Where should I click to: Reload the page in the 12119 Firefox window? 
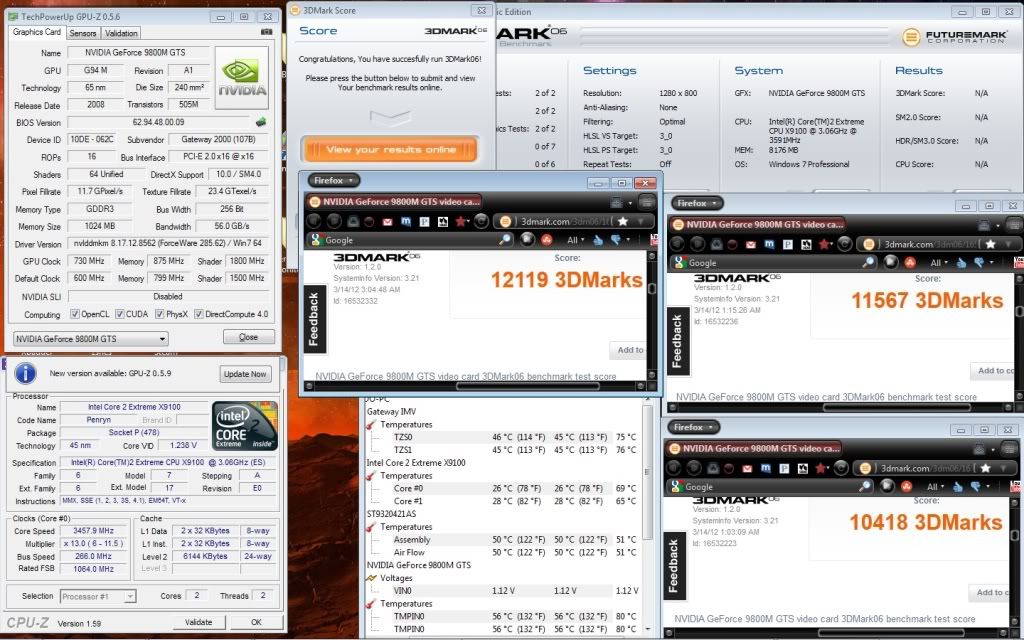point(481,221)
